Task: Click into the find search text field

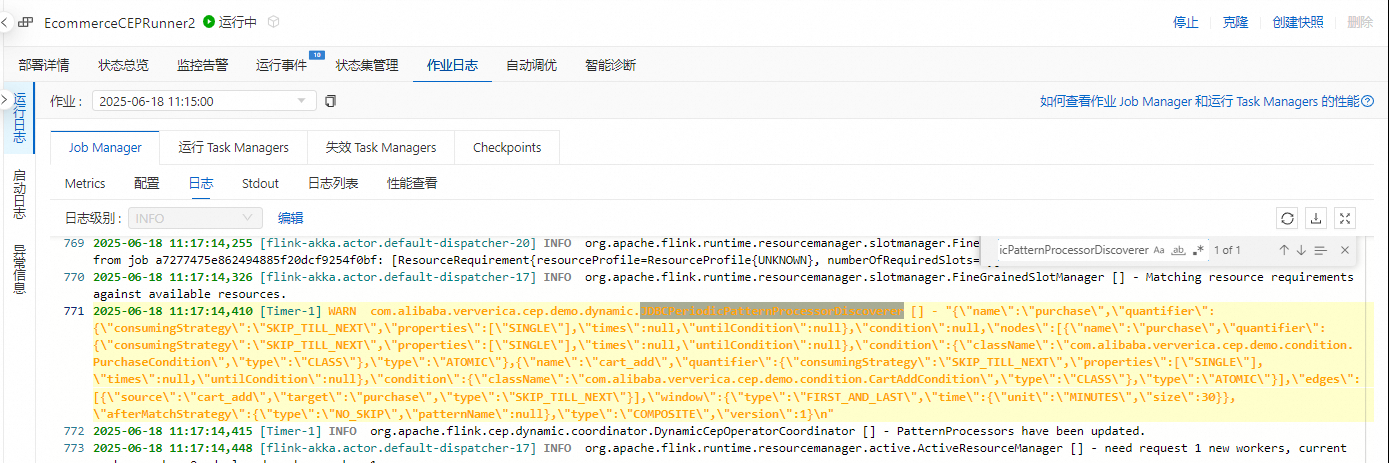Action: (1072, 250)
